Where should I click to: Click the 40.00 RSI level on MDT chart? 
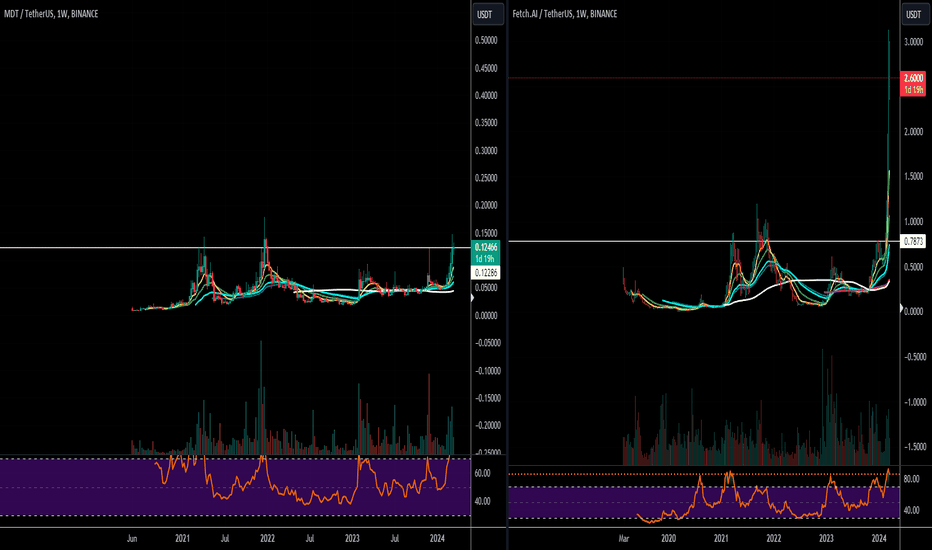[x=483, y=501]
